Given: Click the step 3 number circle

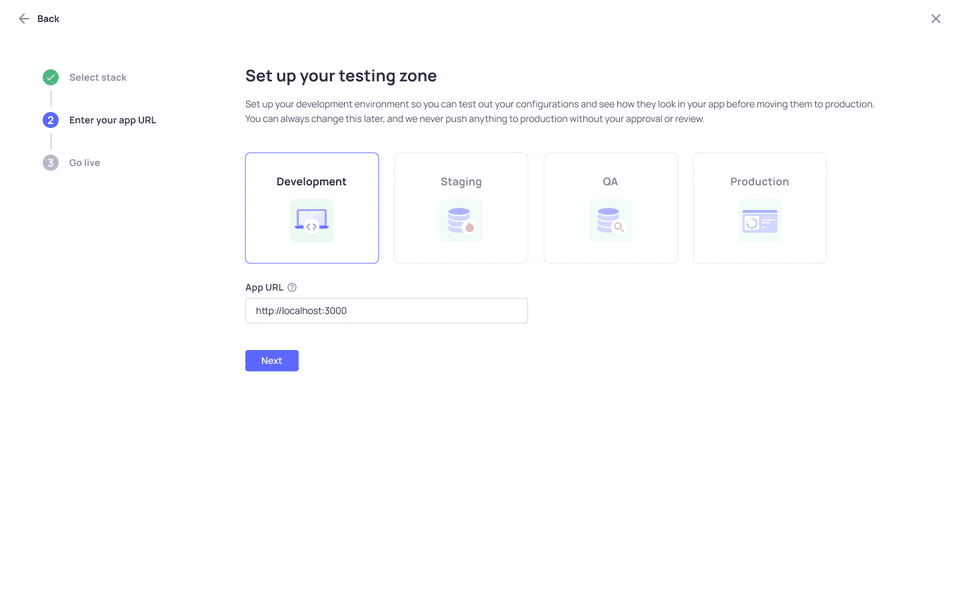Looking at the screenshot, I should pyautogui.click(x=51, y=163).
